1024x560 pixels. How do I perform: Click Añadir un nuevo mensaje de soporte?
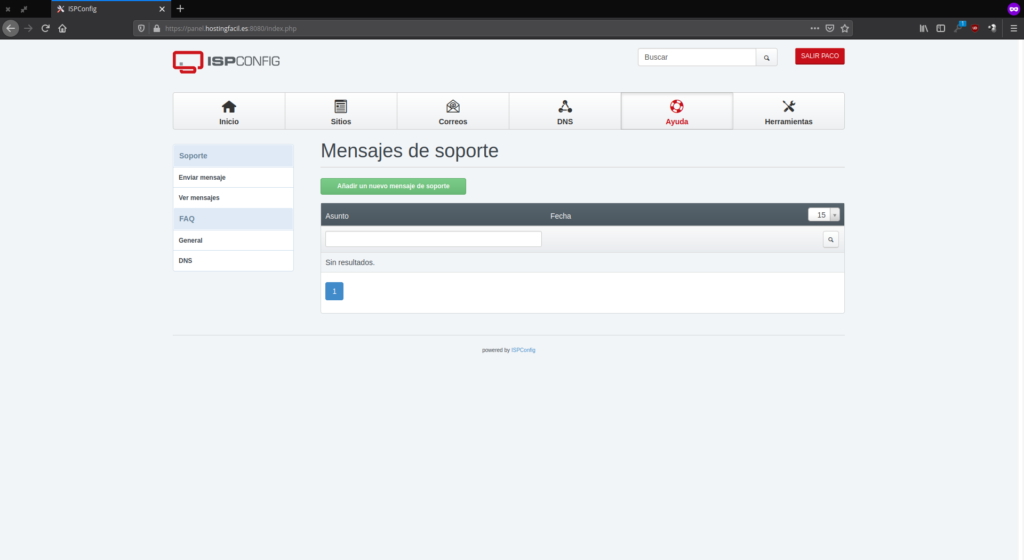click(393, 186)
